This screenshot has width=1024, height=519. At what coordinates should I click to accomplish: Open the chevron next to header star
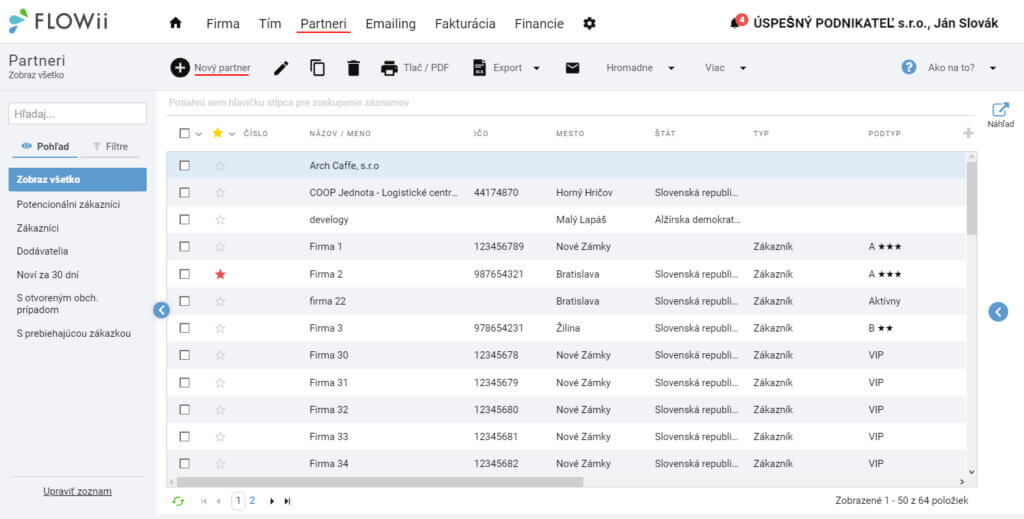pos(231,134)
